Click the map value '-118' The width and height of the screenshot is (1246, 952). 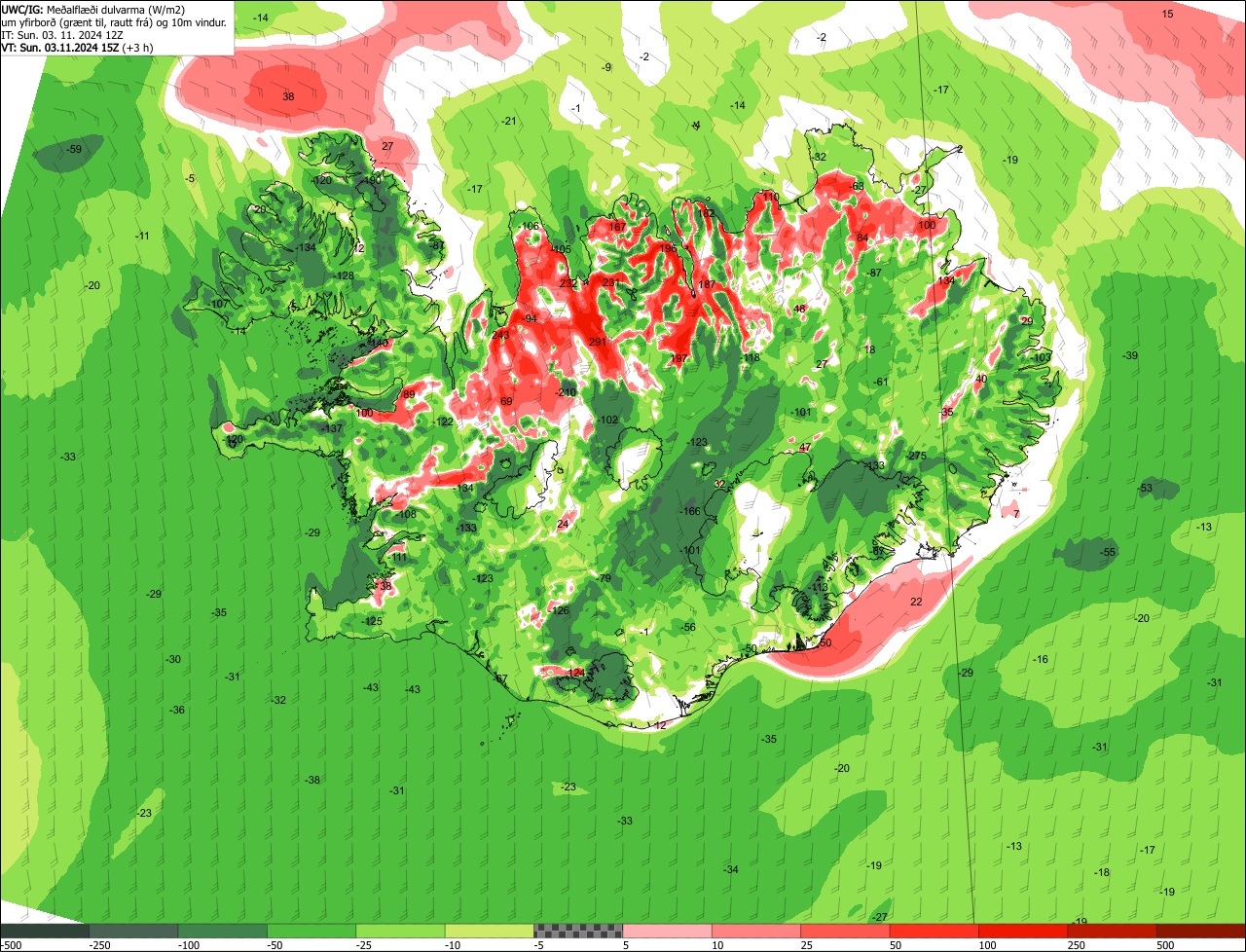[x=751, y=358]
